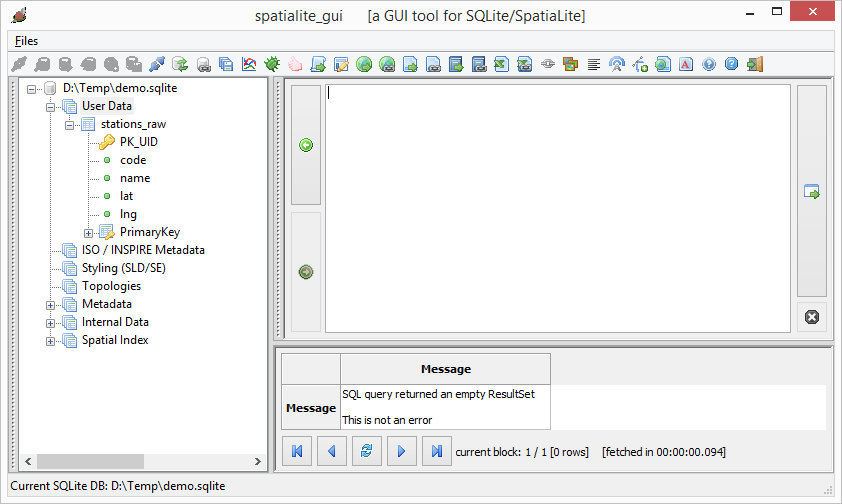Click the database with green refresh arrows icon
Screen dimensions: 842x504
[180, 64]
